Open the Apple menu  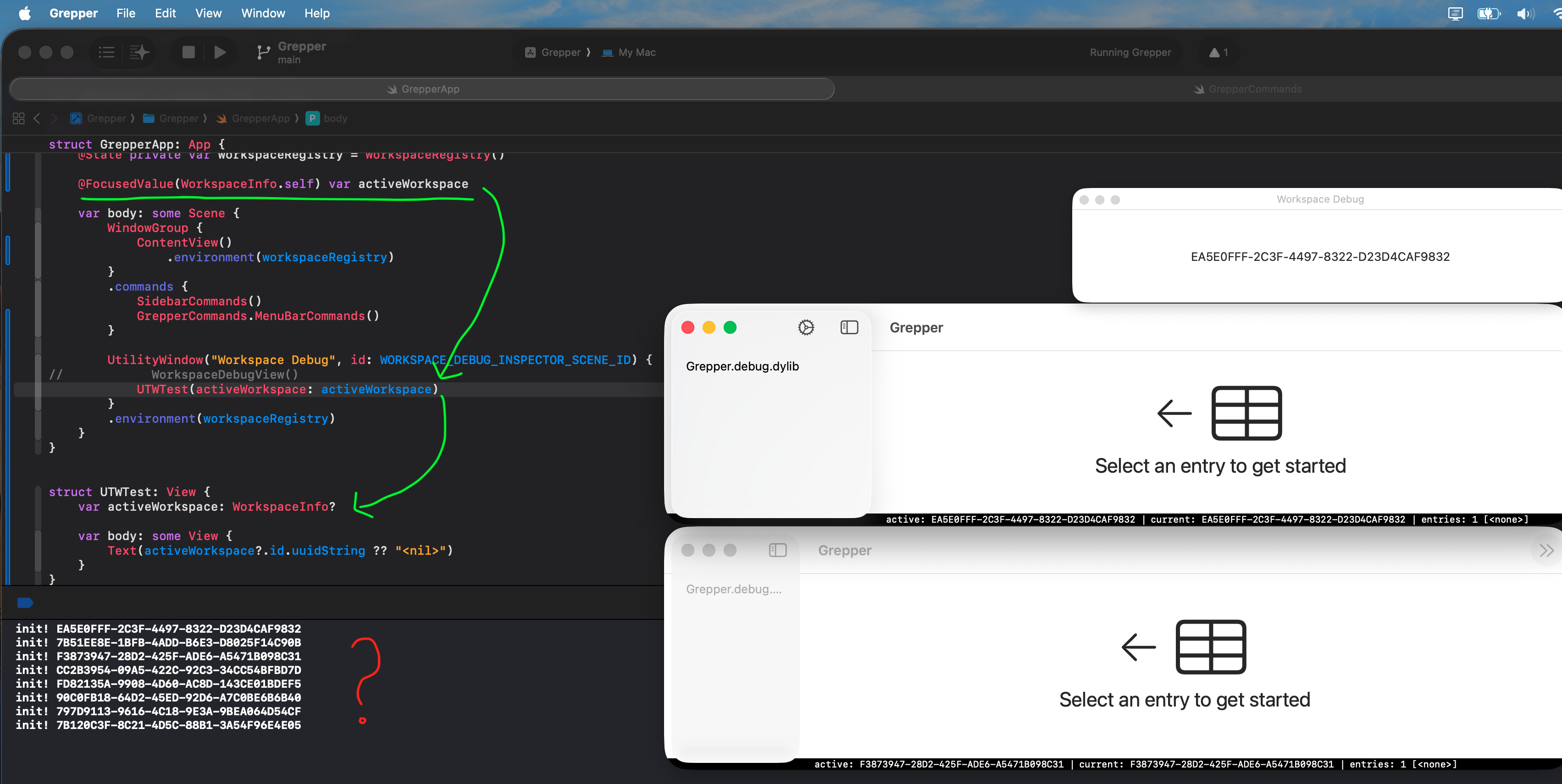pos(24,13)
